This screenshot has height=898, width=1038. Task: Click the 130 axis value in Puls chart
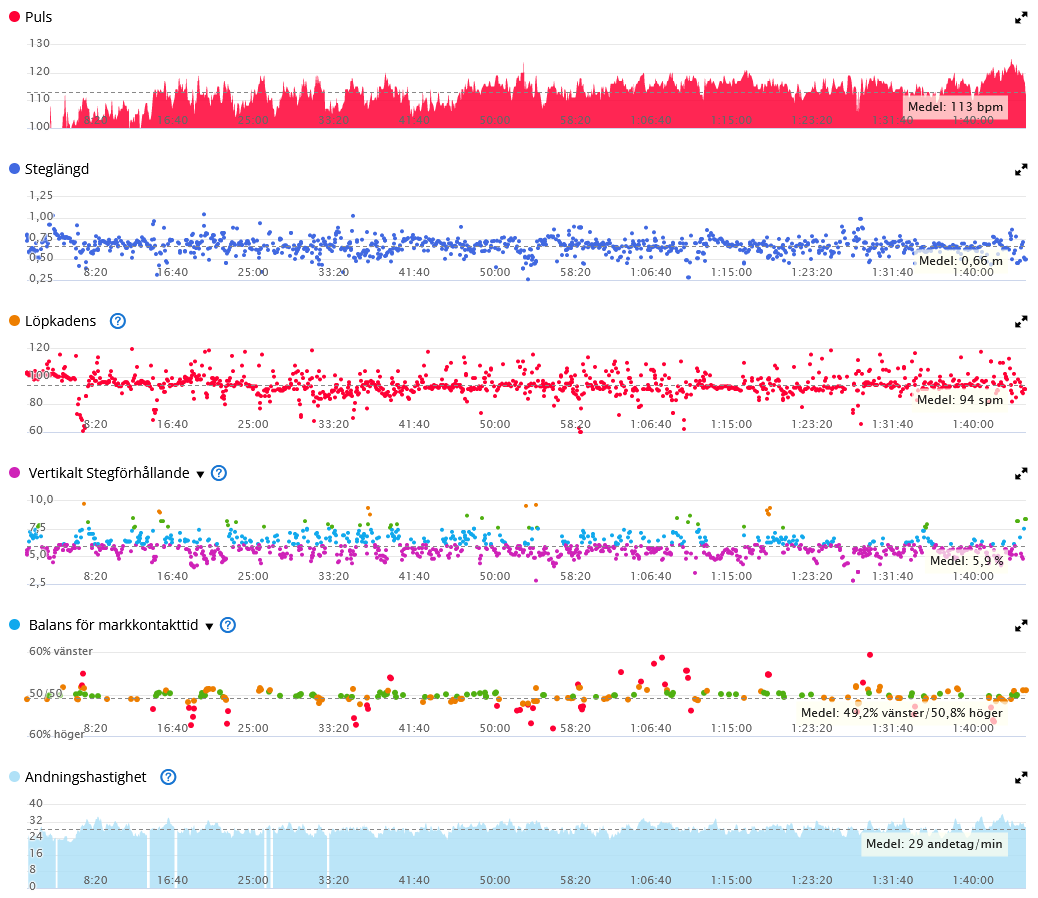point(39,44)
